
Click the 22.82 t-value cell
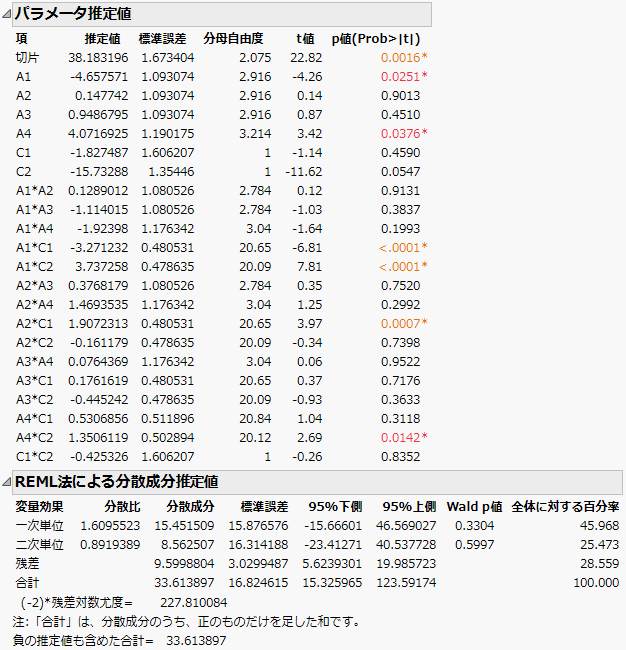306,58
